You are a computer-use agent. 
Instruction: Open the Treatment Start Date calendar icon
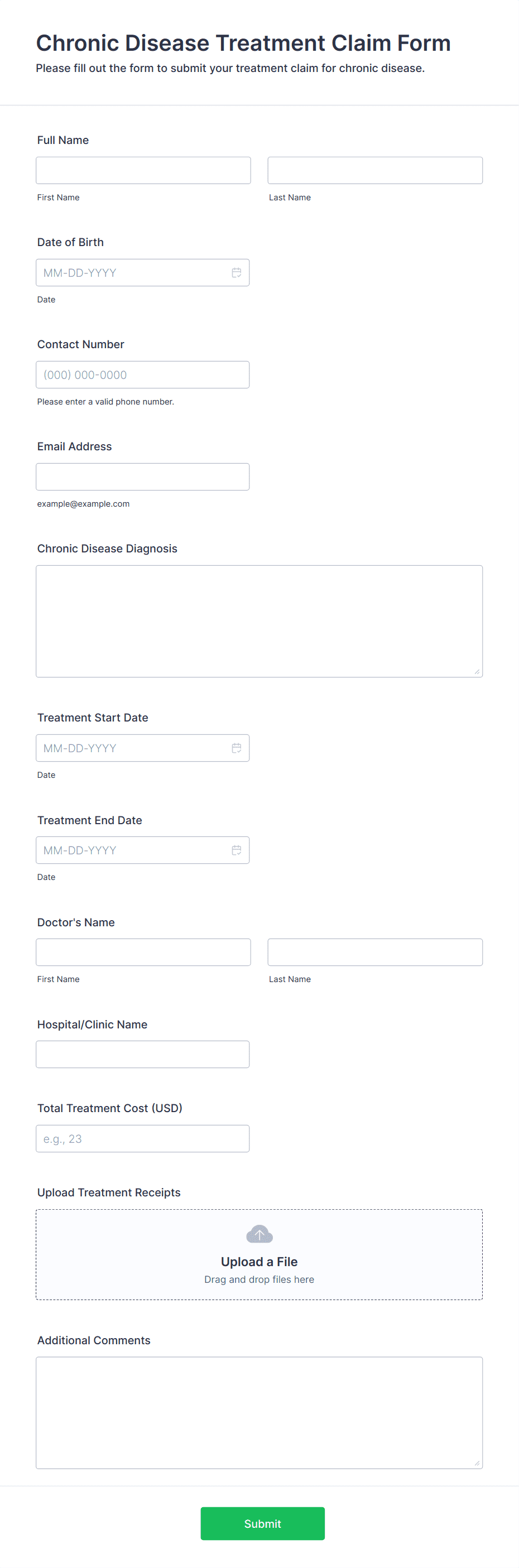pos(237,748)
